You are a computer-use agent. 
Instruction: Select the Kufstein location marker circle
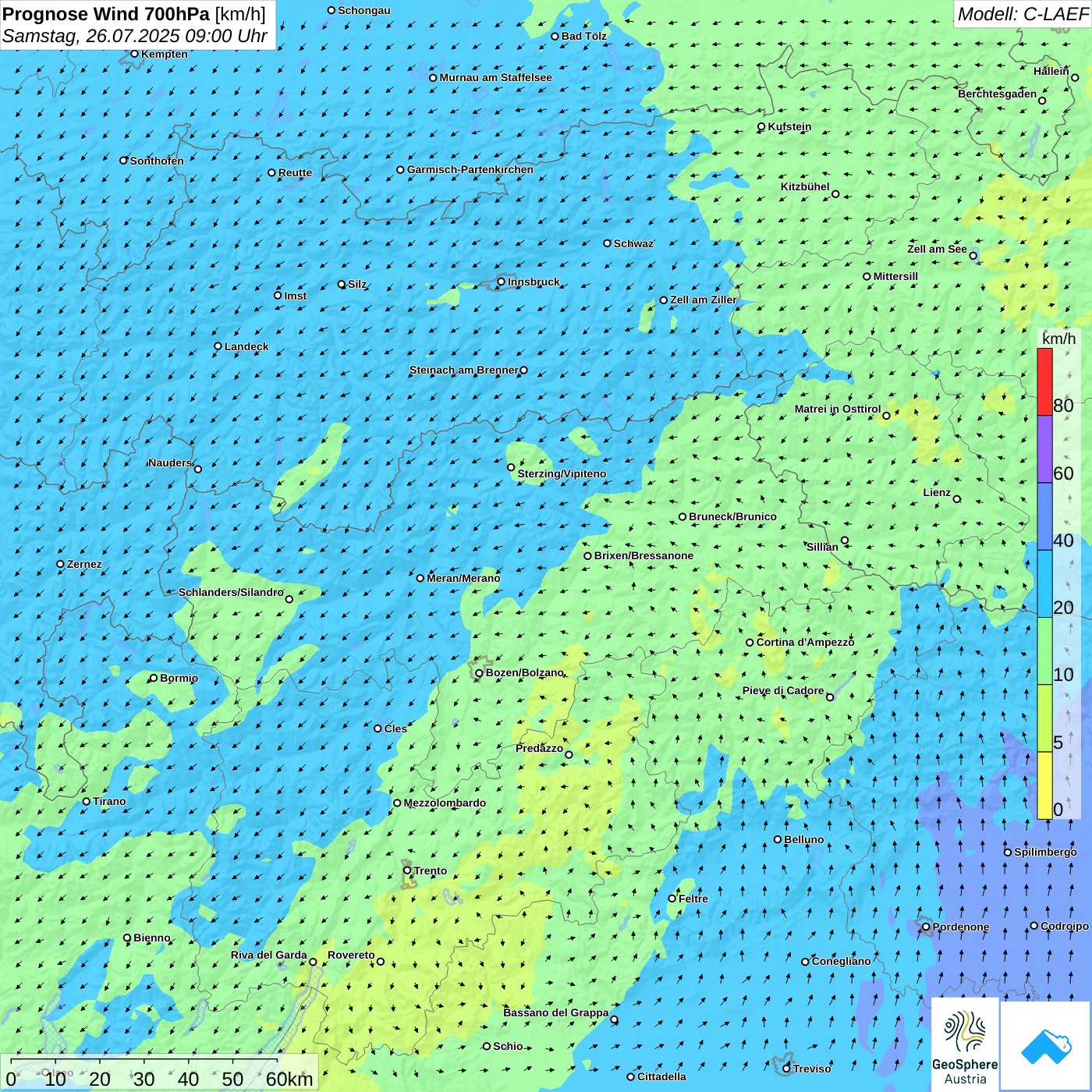click(761, 126)
